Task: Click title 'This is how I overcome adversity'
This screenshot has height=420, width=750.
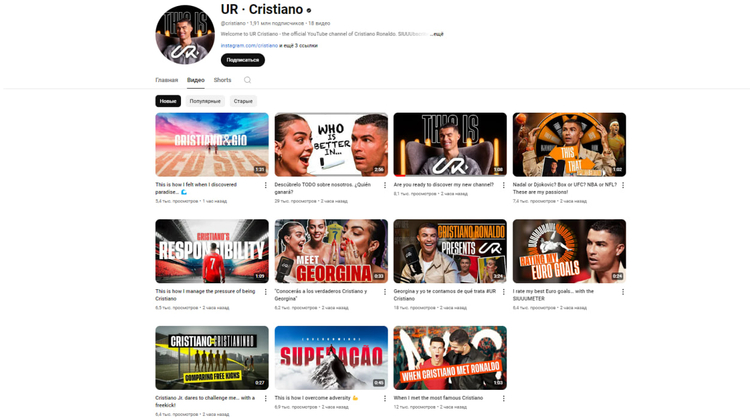Action: pos(316,398)
